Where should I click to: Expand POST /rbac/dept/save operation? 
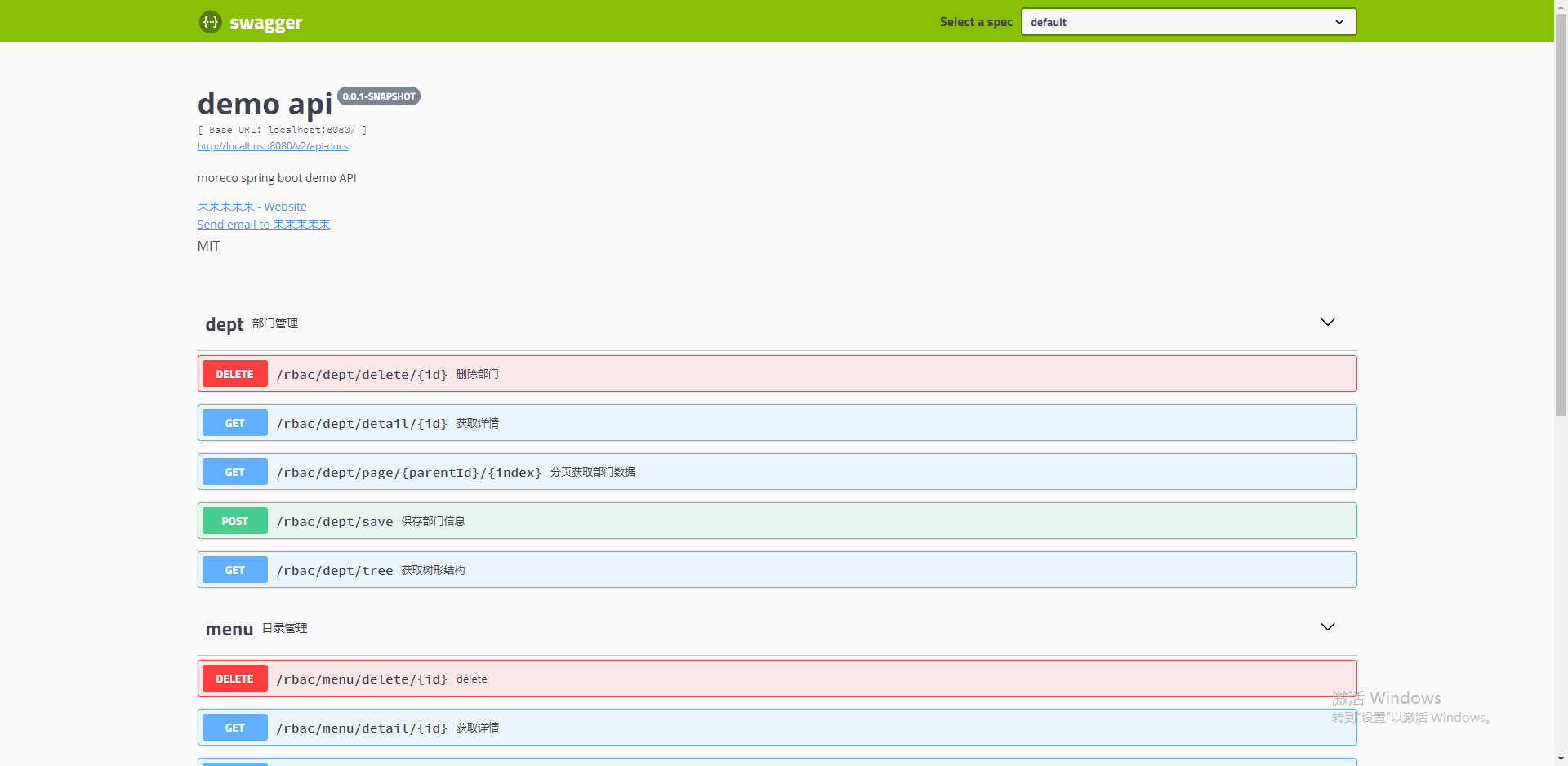pyautogui.click(x=777, y=521)
